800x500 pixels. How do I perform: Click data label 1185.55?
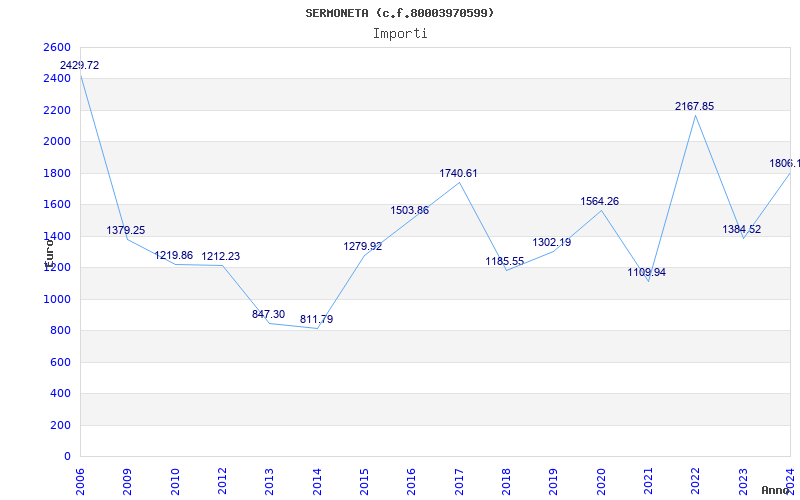click(x=505, y=261)
